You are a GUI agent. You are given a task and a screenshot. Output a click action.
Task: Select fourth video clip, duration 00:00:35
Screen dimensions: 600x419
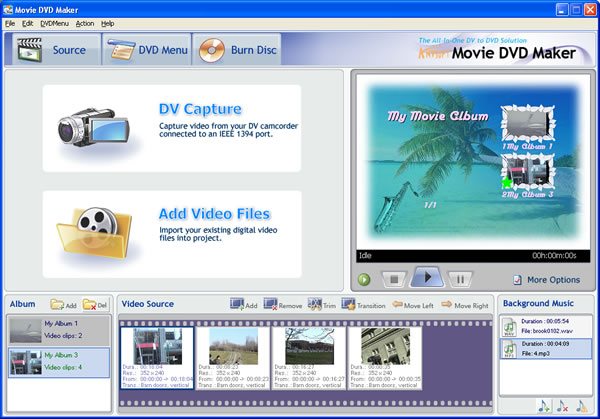click(385, 358)
